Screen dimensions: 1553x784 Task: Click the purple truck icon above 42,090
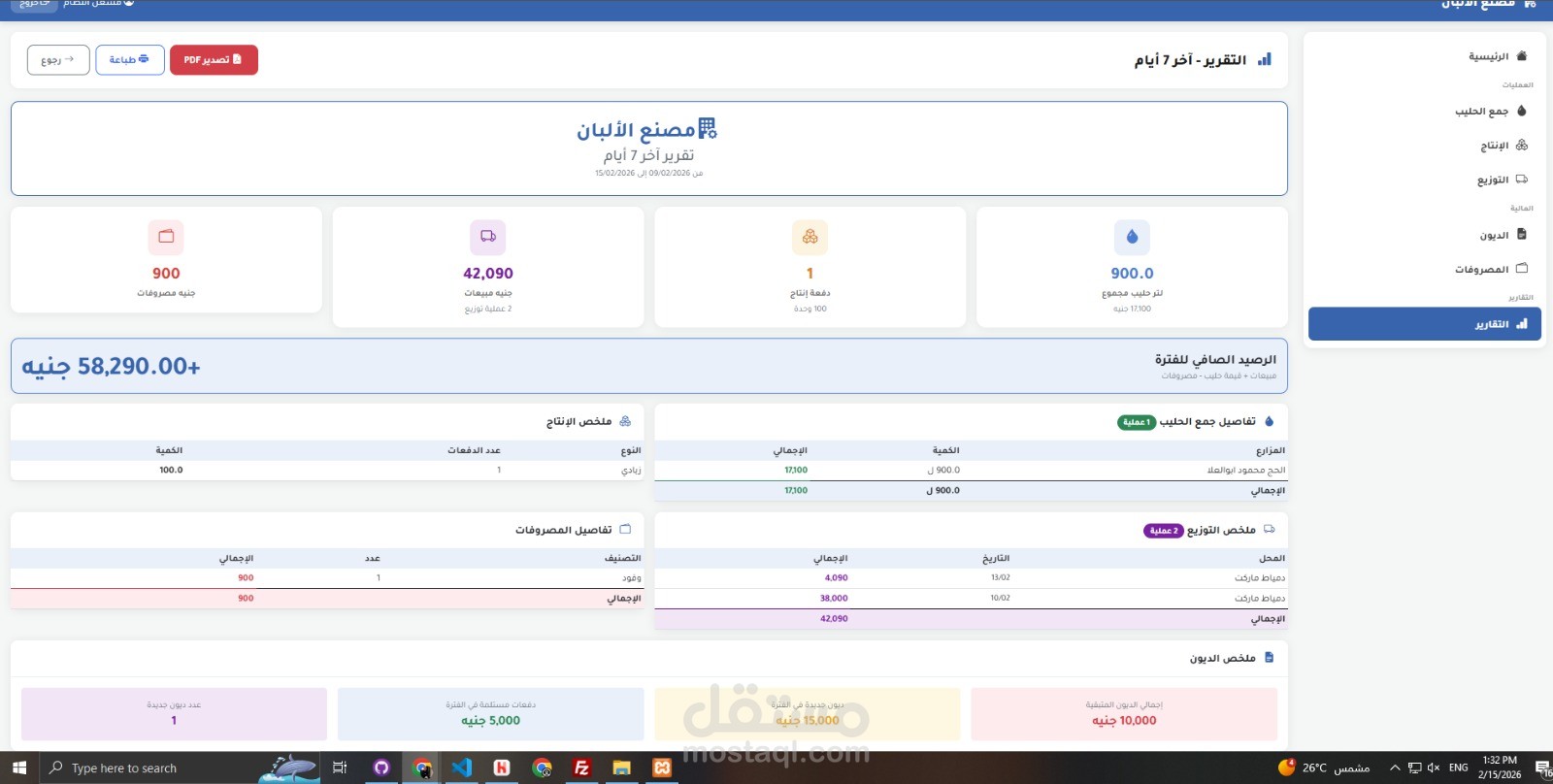488,237
